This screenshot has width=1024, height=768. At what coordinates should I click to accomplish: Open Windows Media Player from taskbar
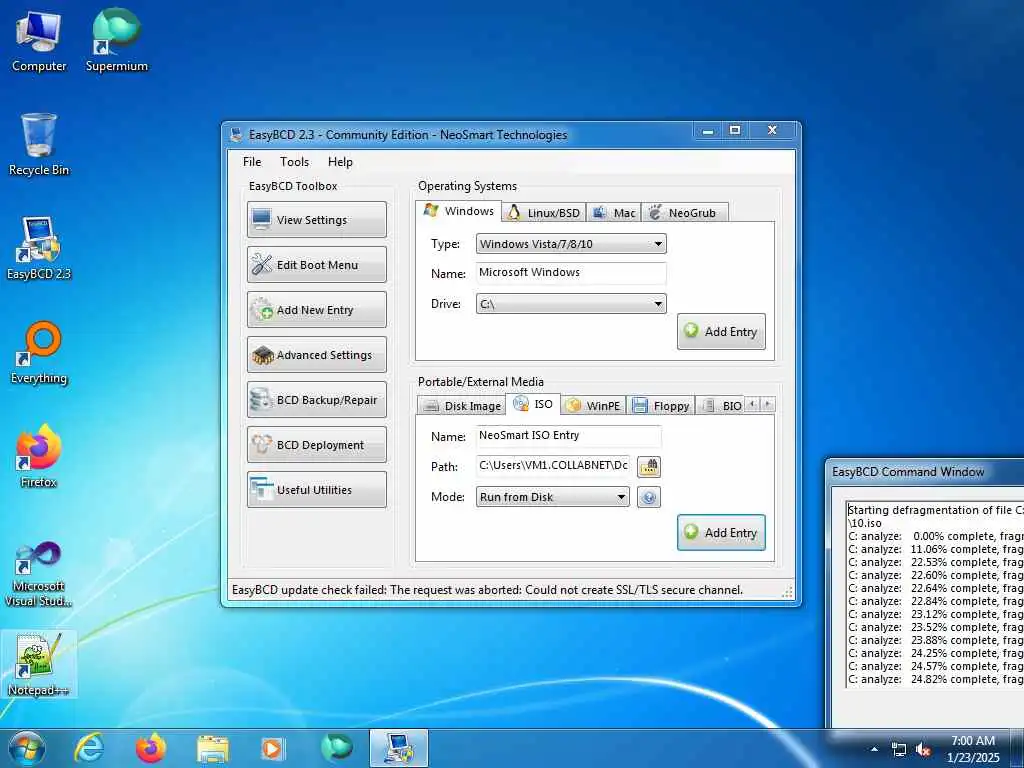tap(273, 748)
